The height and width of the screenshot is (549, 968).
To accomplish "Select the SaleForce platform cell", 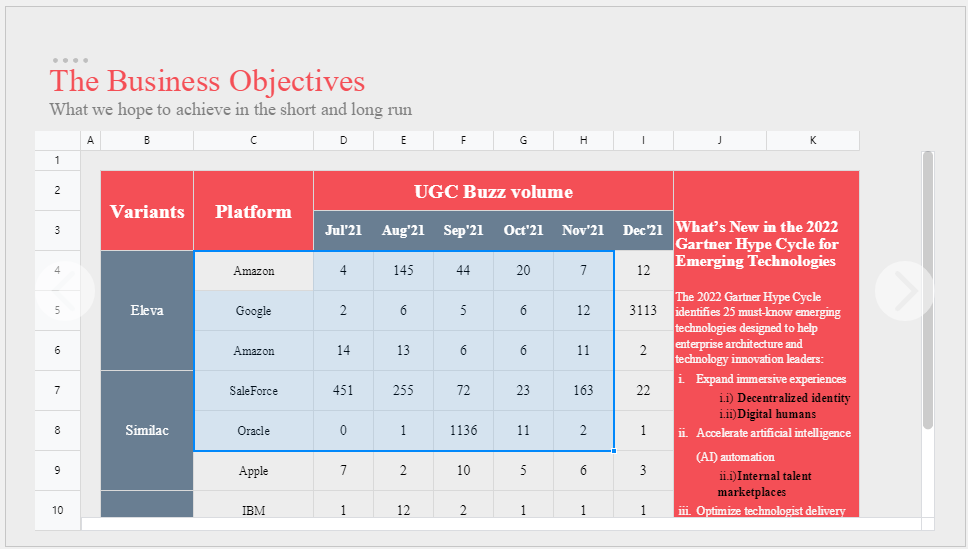I will pyautogui.click(x=253, y=390).
